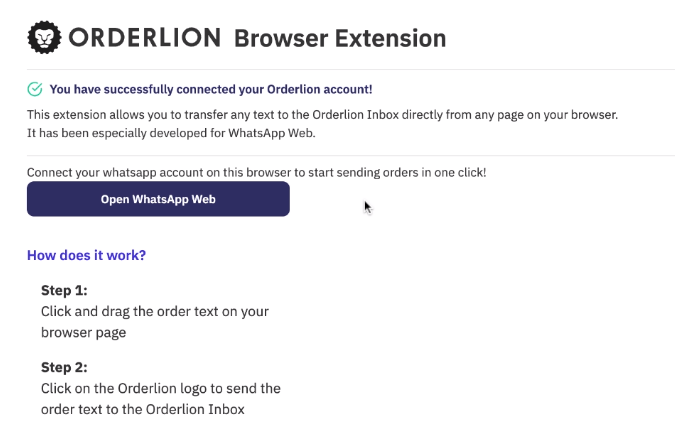The image size is (675, 445).
Task: Click the 'Click on the Orderlion logo' line
Action: (x=160, y=387)
